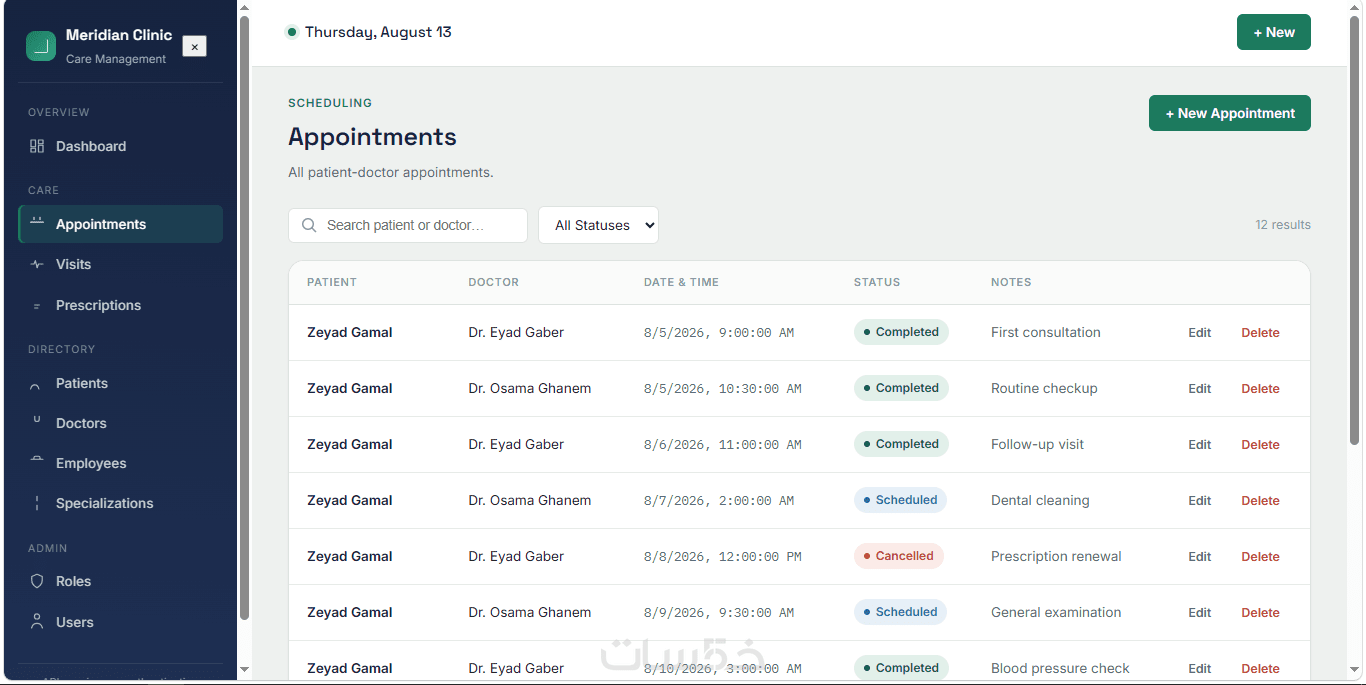Click the Dashboard grid icon
This screenshot has width=1366, height=685.
(x=37, y=146)
